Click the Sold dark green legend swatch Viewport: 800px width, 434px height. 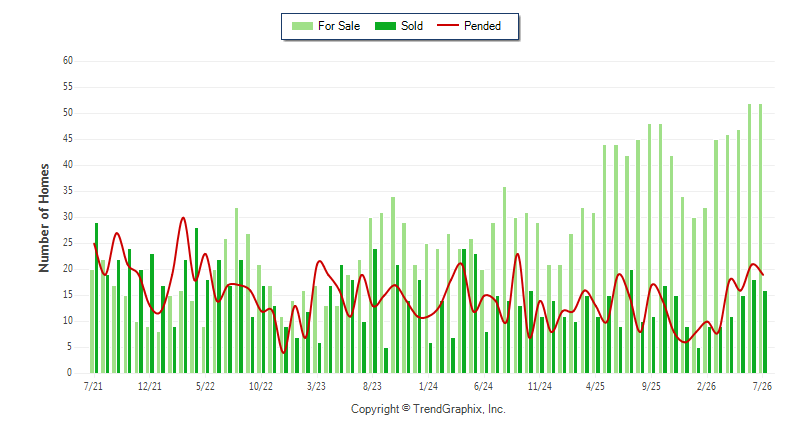coord(385,26)
